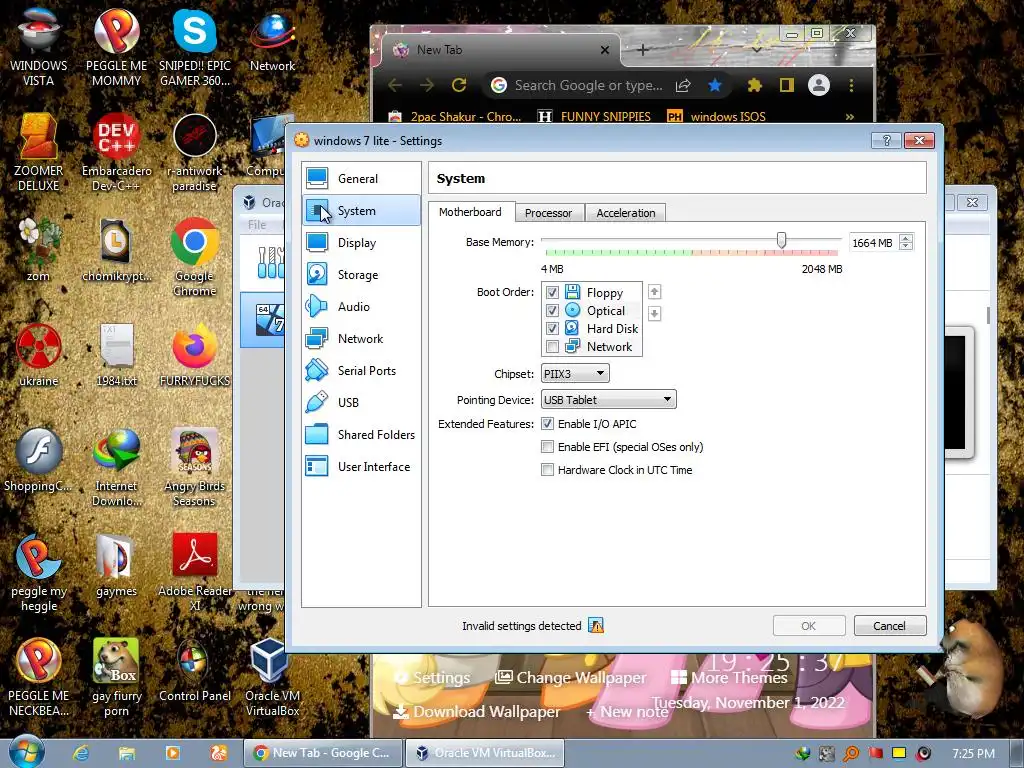Click the Base Memory slider handle
This screenshot has width=1024, height=768.
781,240
